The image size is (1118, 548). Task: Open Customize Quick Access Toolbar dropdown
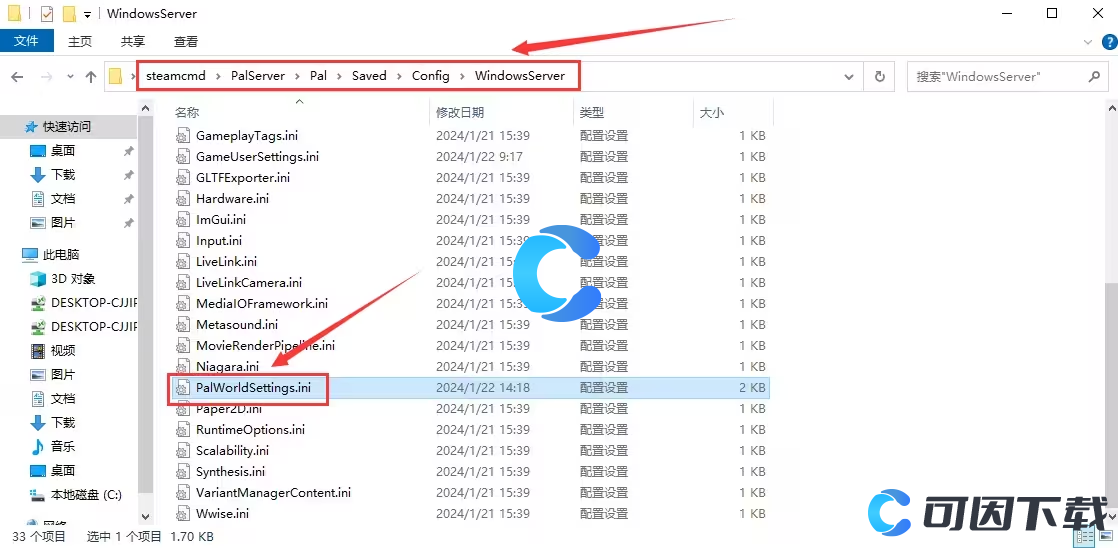tap(87, 14)
